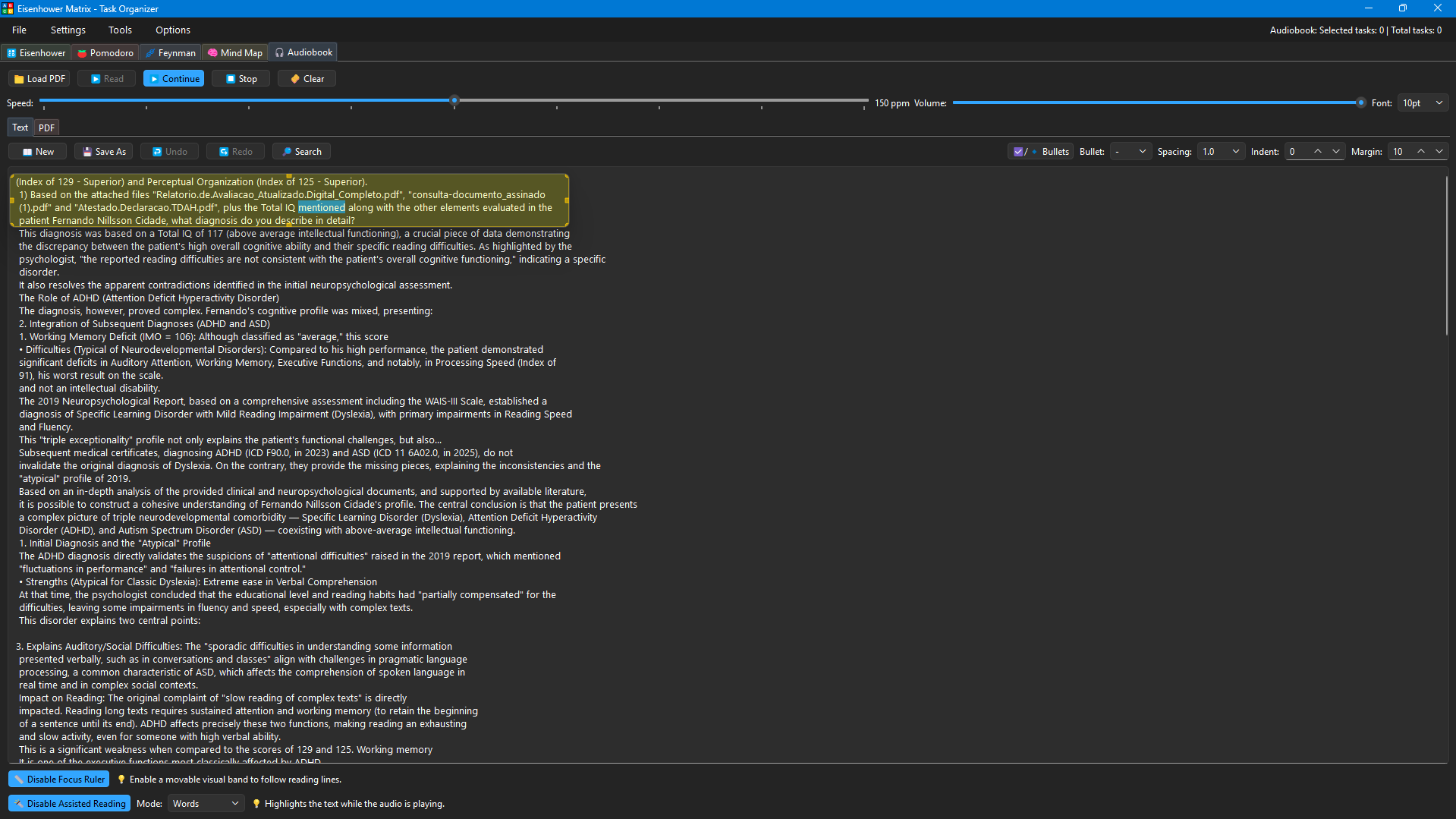Open the Font size dropdown
Image resolution: width=1456 pixels, height=819 pixels.
pyautogui.click(x=1423, y=103)
